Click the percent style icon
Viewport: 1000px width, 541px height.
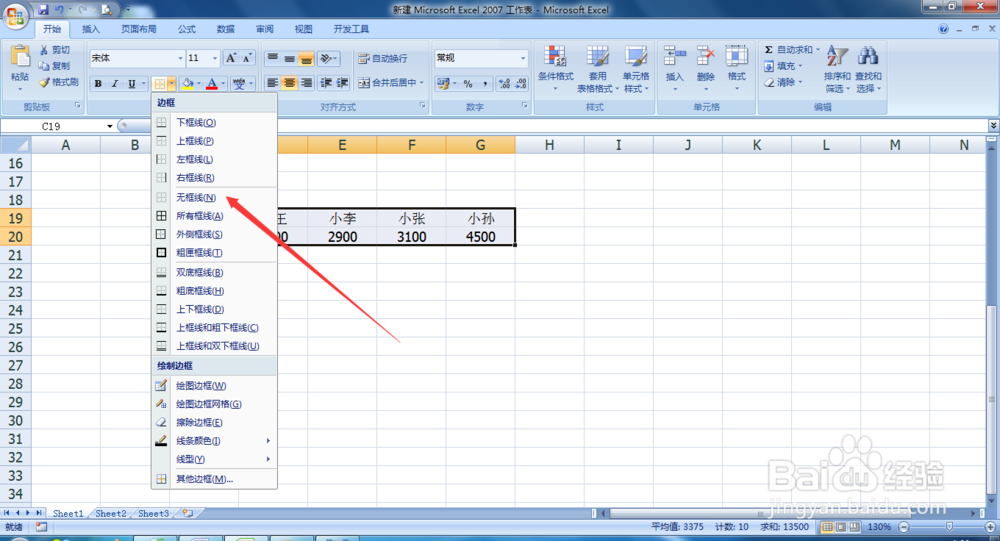click(x=468, y=84)
